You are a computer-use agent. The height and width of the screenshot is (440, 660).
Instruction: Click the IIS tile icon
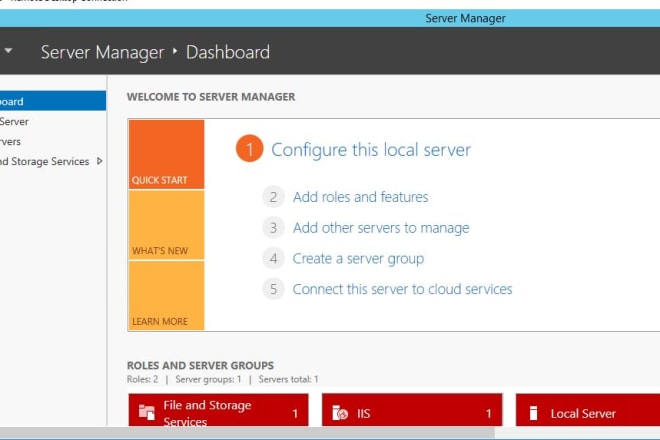pos(340,413)
